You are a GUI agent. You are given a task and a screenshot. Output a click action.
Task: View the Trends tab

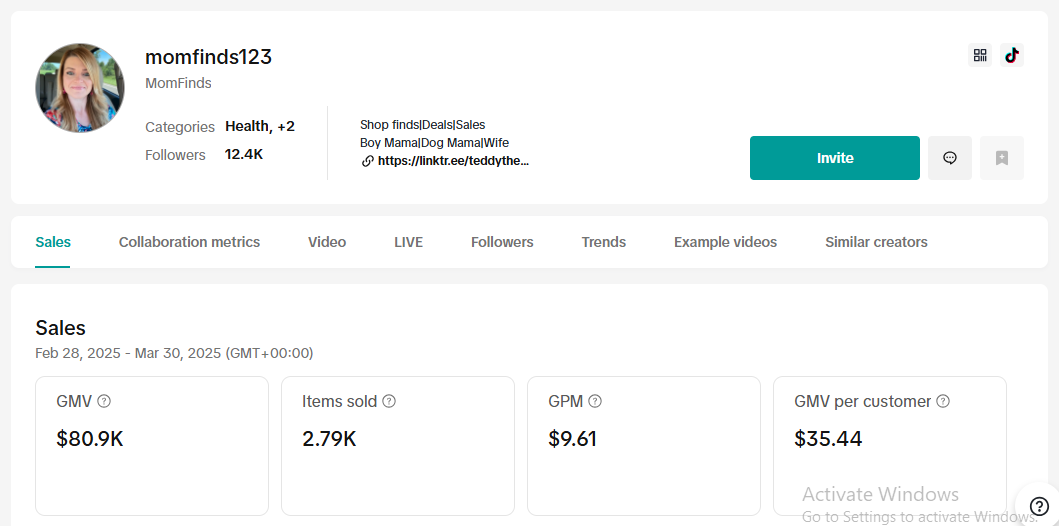(604, 242)
